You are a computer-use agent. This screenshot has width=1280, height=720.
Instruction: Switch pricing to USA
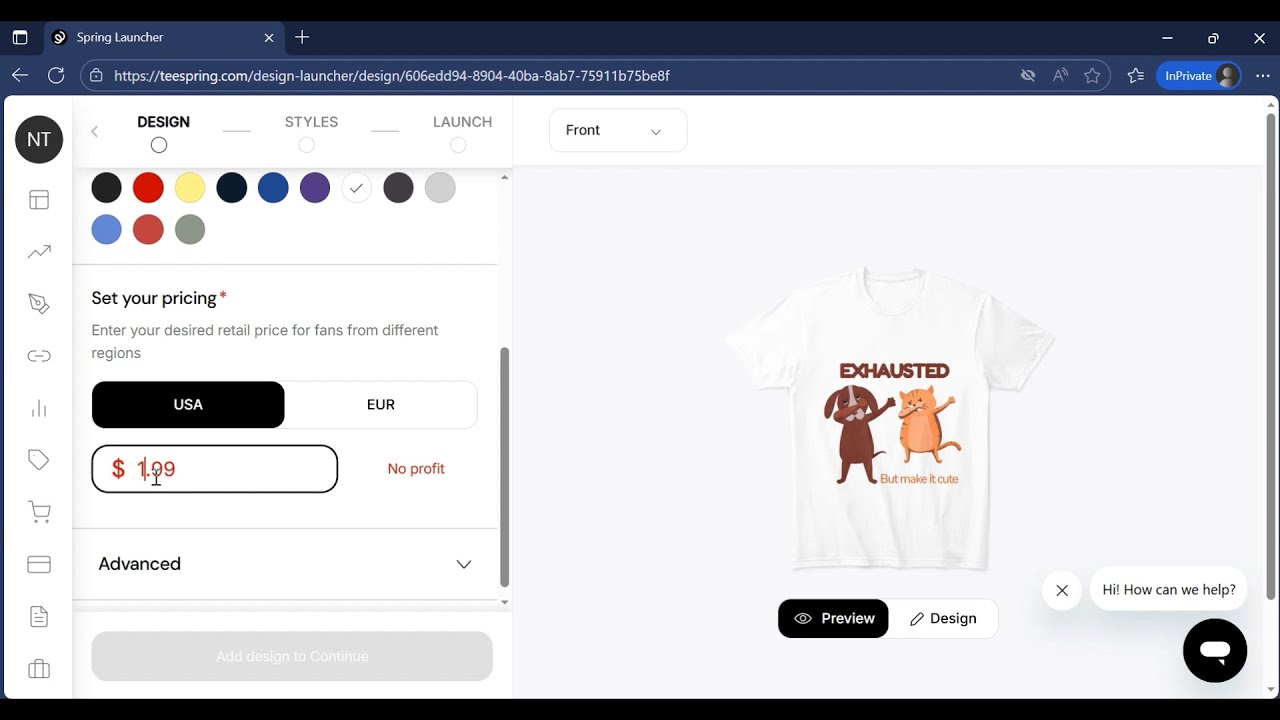(x=188, y=405)
